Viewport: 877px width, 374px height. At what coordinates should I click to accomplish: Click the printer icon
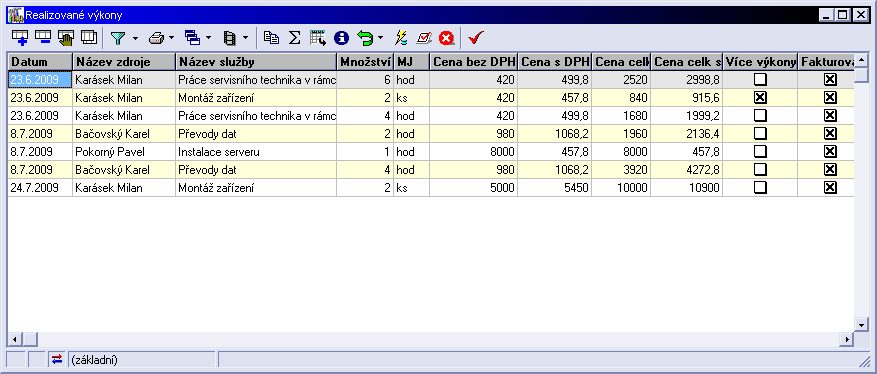[x=156, y=38]
